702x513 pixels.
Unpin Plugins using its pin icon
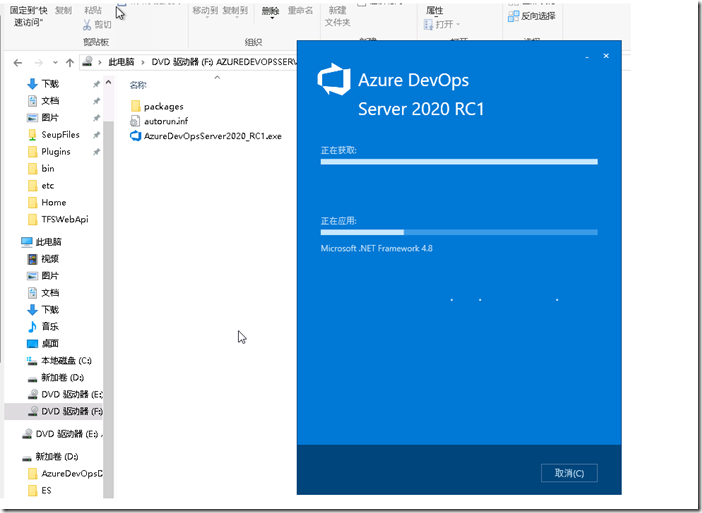click(96, 152)
